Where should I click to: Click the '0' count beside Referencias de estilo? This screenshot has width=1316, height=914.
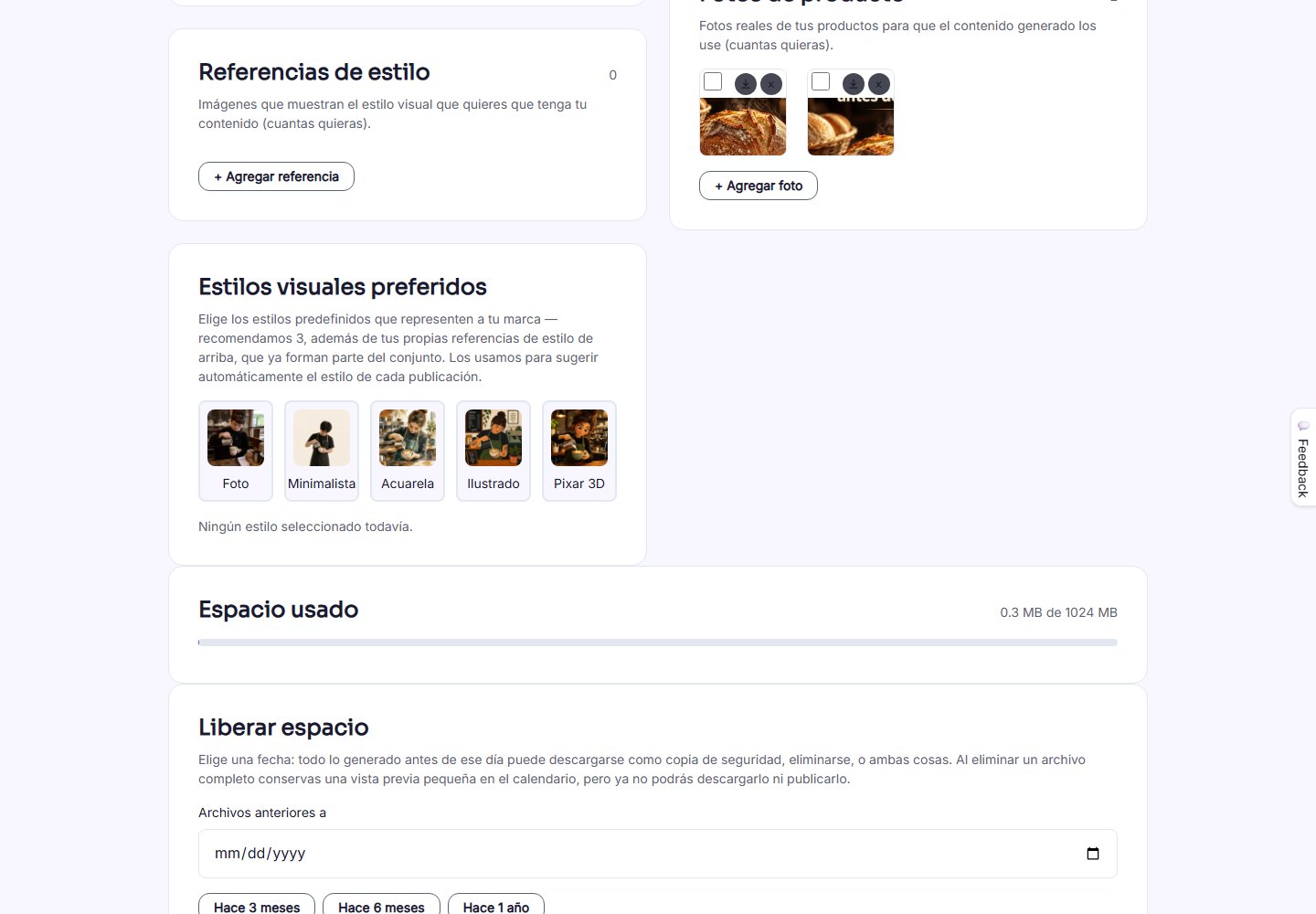[x=613, y=75]
